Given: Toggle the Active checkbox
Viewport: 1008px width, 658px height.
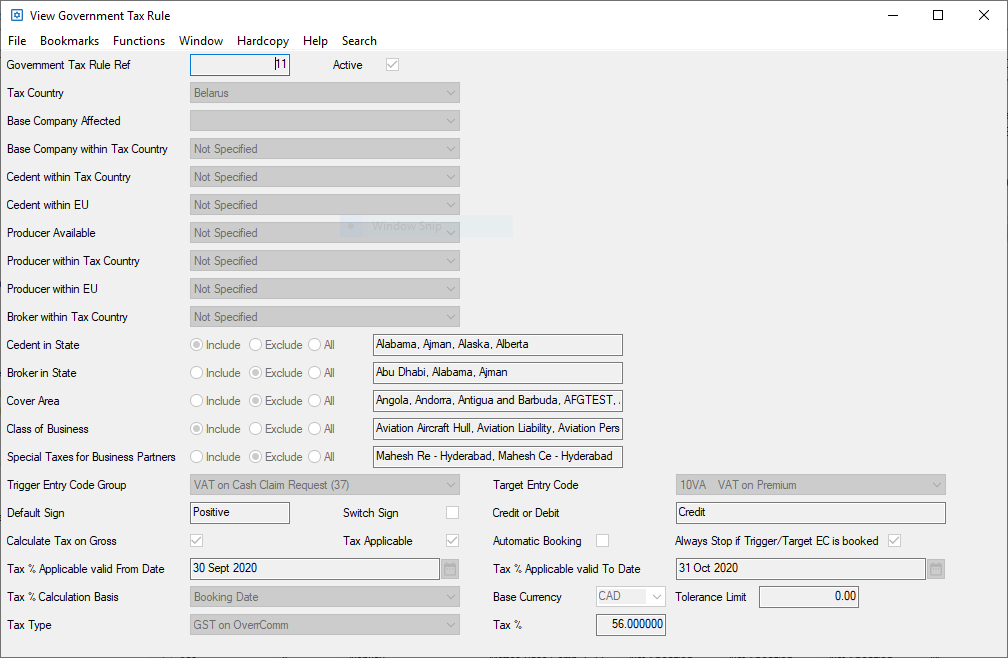Looking at the screenshot, I should click(x=393, y=65).
